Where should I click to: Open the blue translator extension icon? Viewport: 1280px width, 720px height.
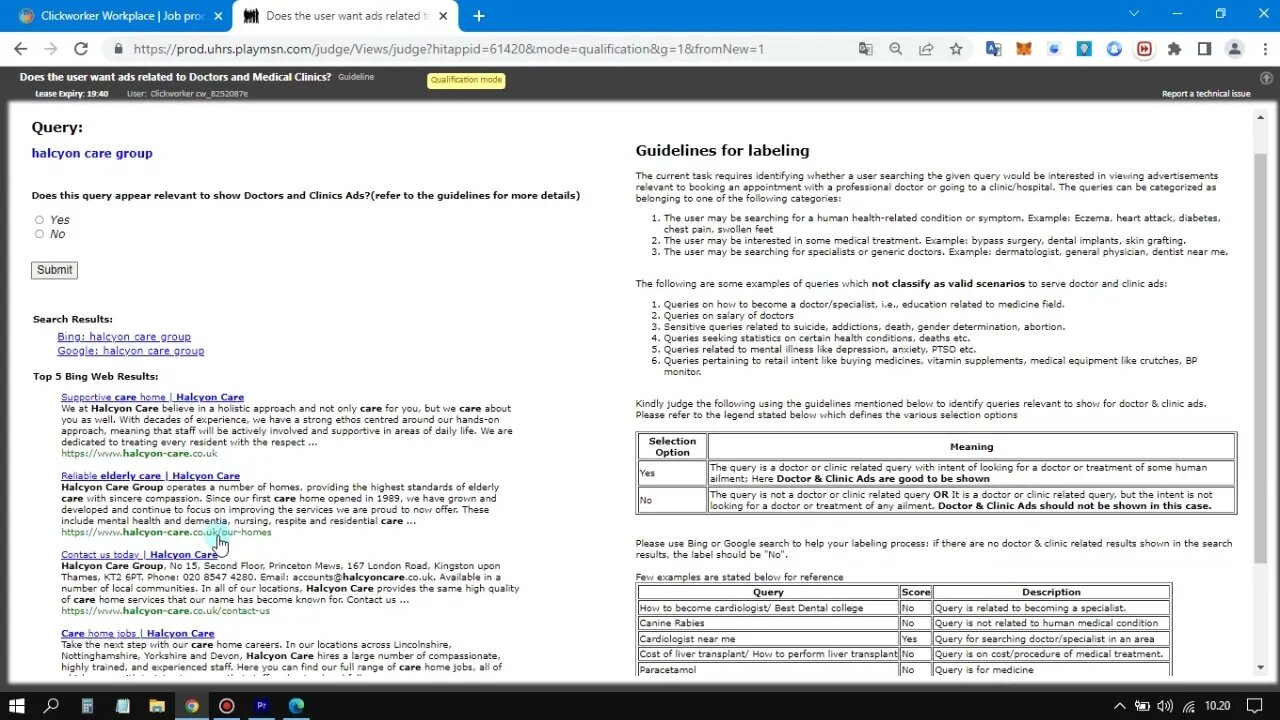(x=993, y=48)
